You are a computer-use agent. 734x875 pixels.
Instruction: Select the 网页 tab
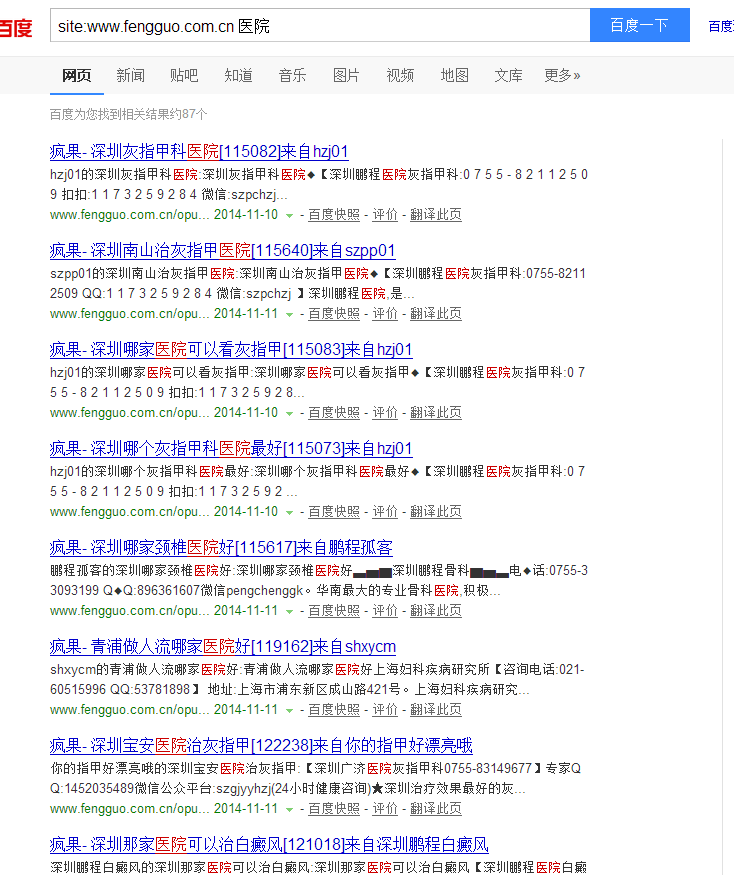click(x=76, y=75)
